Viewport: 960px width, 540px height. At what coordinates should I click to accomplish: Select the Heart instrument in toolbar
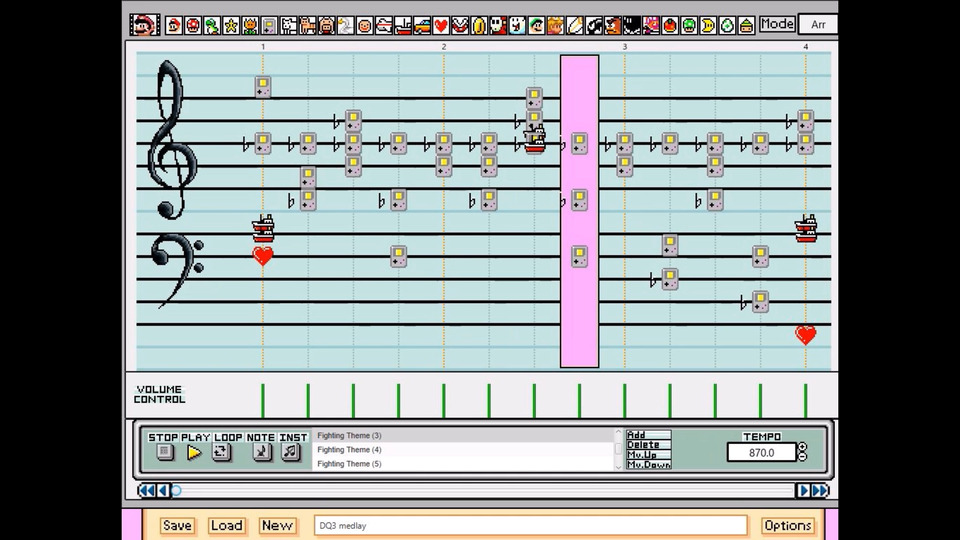pyautogui.click(x=441, y=26)
